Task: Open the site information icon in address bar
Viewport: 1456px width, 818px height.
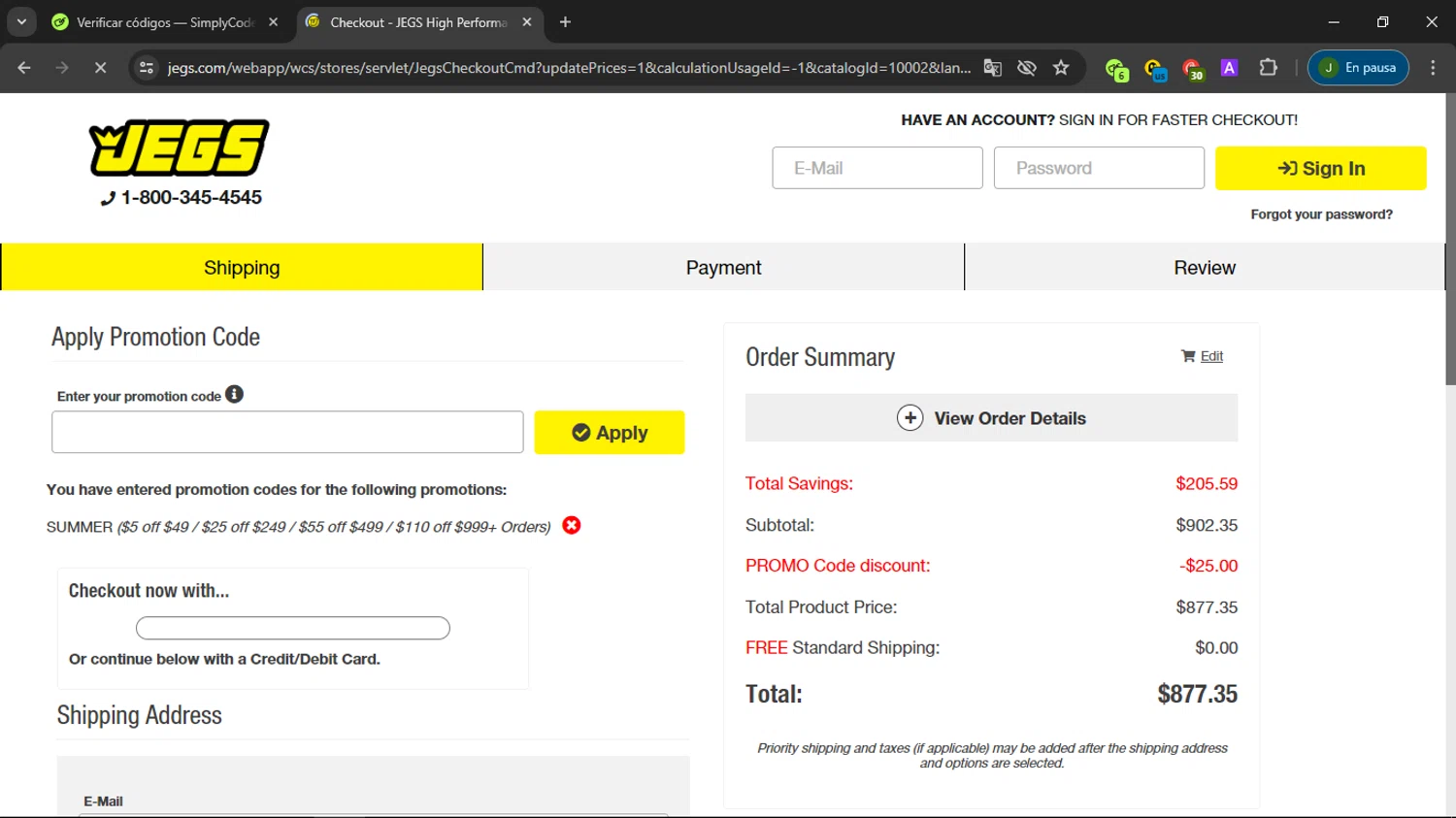Action: tap(147, 68)
